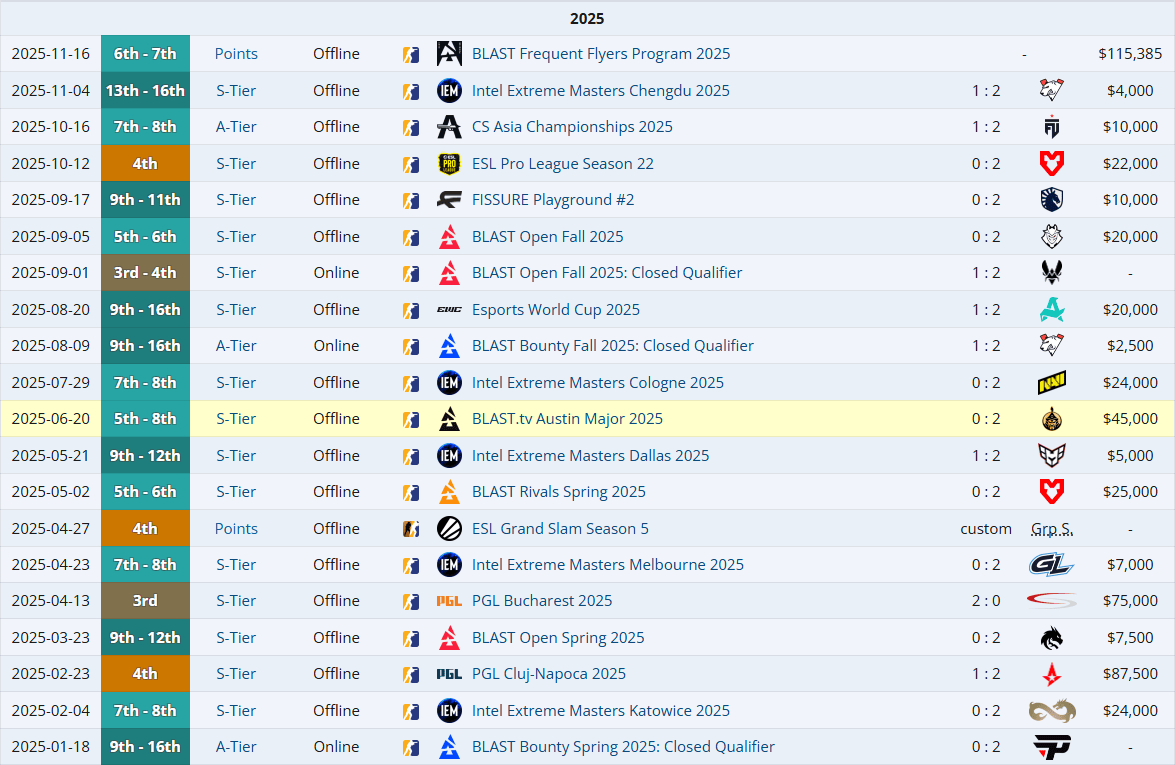This screenshot has height=765, width=1175.
Task: Open PGL Bucharest 2025 tournament link
Action: tap(542, 601)
